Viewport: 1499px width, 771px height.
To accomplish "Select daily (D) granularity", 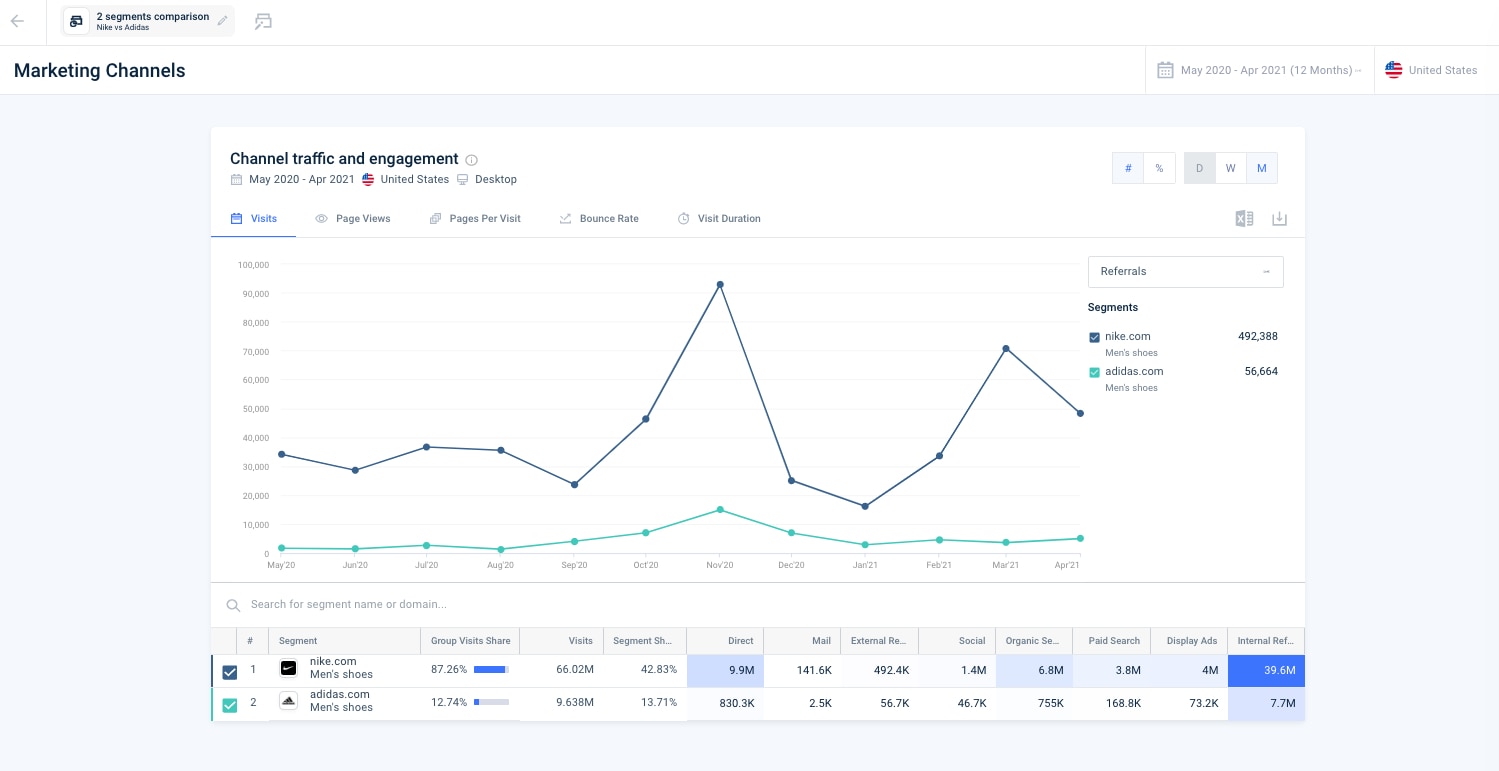I will pos(1200,168).
